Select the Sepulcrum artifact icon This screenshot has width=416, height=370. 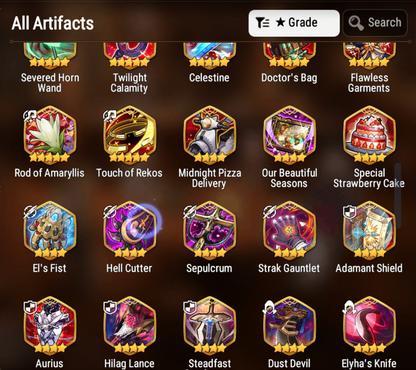click(209, 230)
